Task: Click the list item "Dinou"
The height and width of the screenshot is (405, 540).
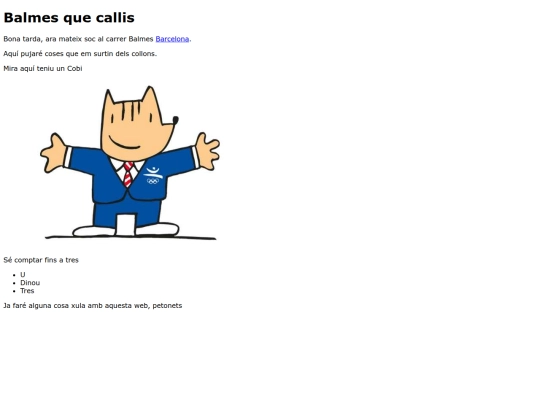Action: (30, 283)
